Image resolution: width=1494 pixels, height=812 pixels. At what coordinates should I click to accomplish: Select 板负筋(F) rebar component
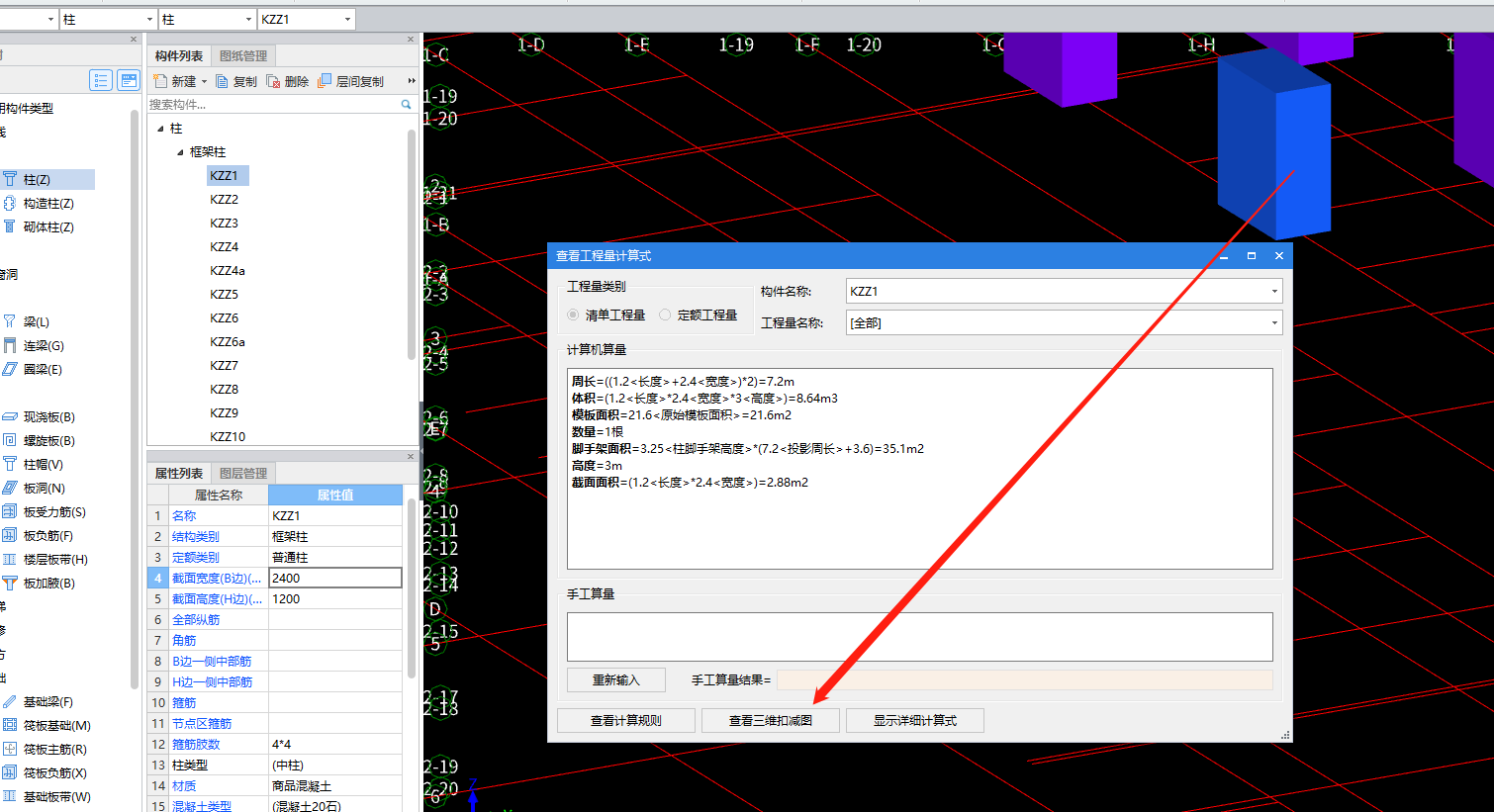[48, 535]
